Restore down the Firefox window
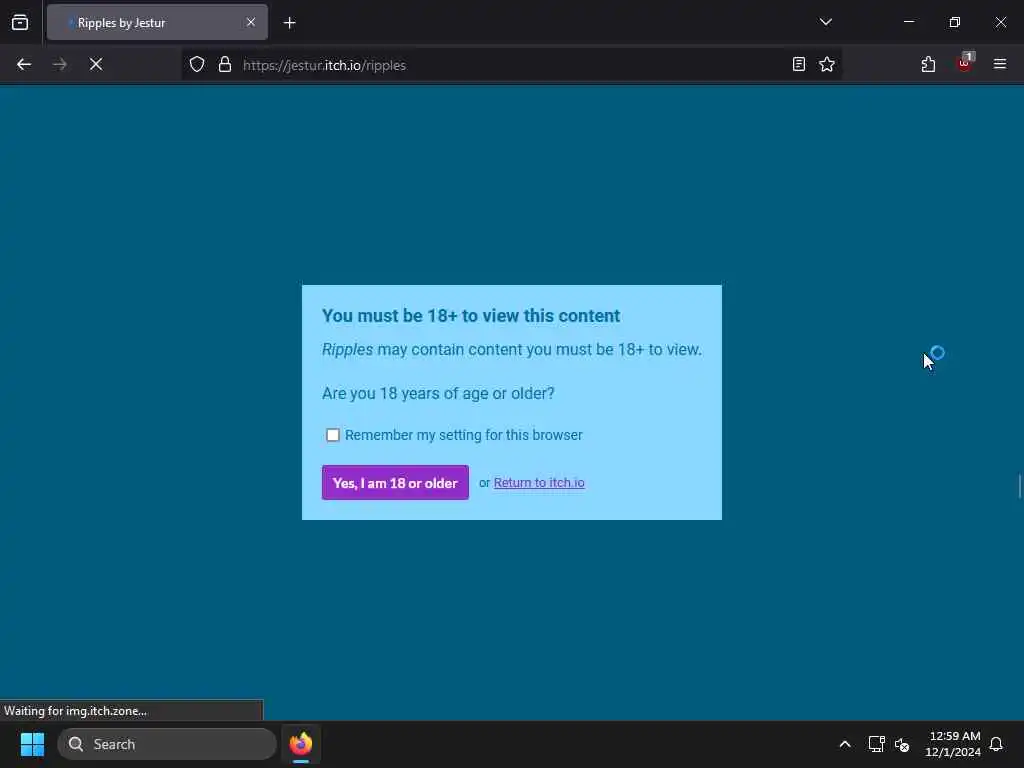1024x768 pixels. tap(954, 22)
